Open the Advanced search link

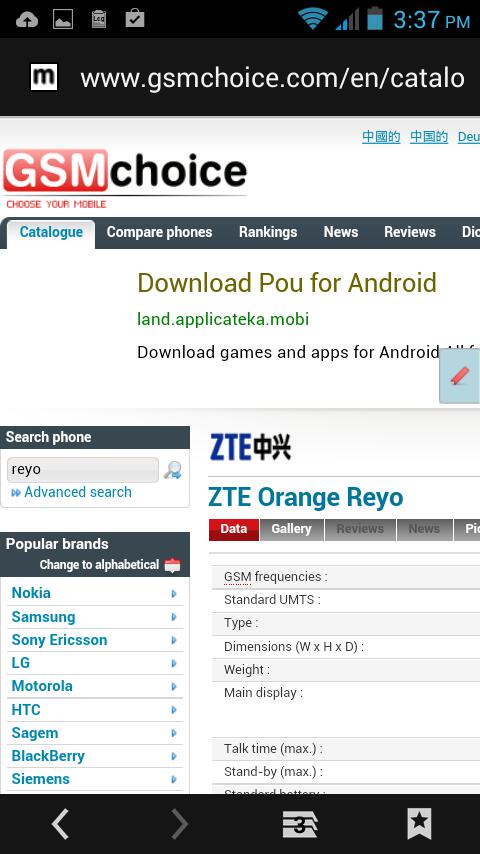(78, 492)
